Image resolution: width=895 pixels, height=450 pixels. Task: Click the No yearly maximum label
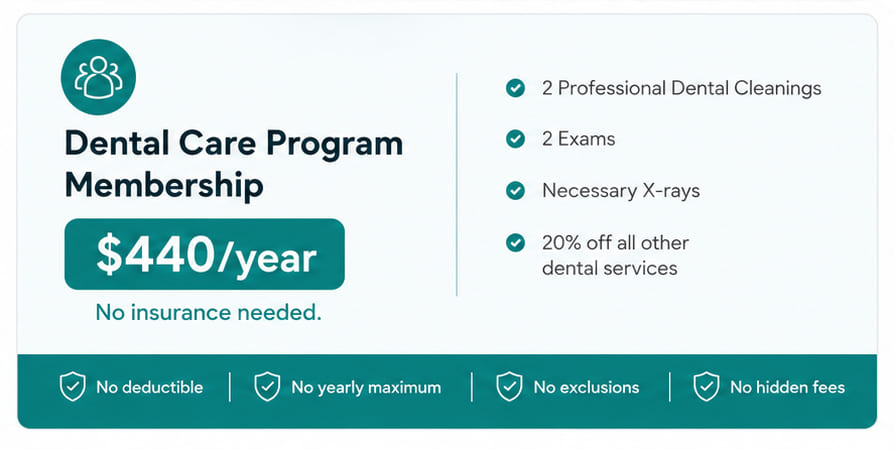pos(366,387)
